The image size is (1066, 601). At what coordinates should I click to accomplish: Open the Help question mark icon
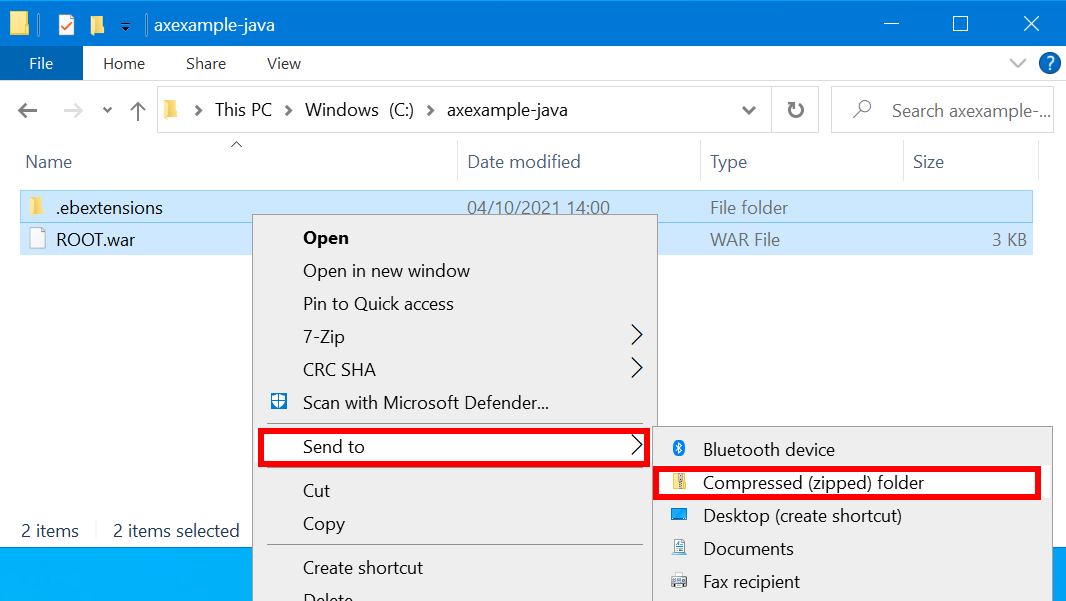1050,63
